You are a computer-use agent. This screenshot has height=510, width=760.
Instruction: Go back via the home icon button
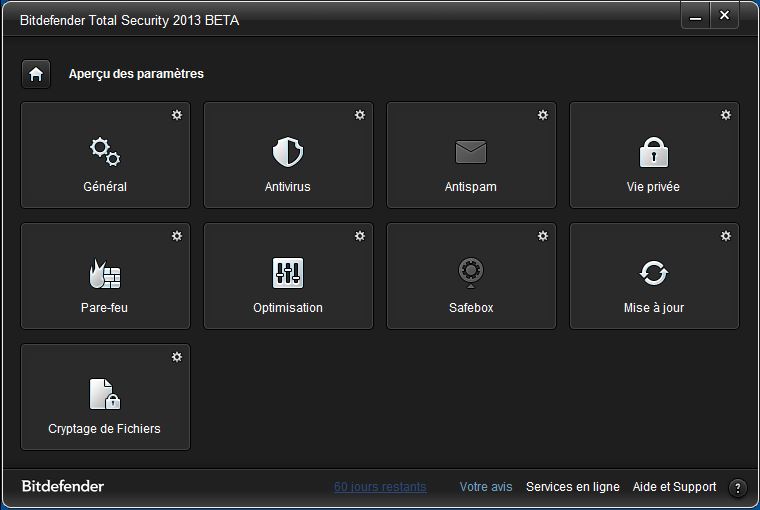[x=36, y=74]
